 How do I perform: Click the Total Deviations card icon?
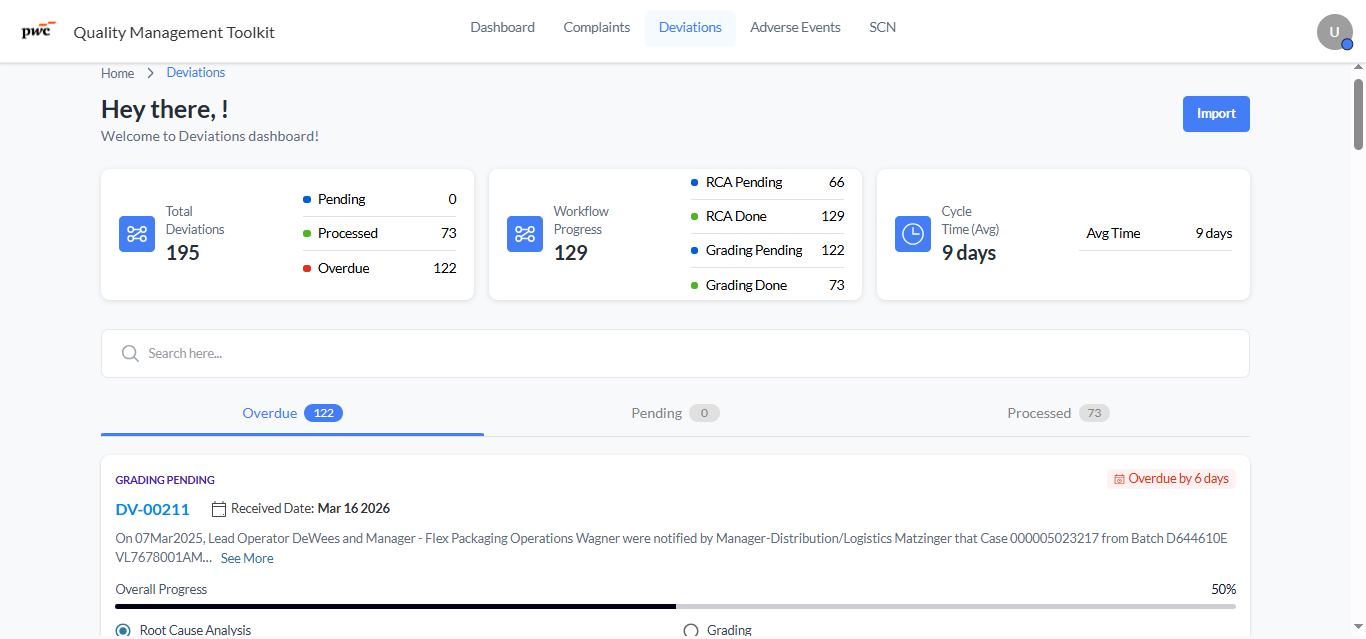click(x=137, y=234)
